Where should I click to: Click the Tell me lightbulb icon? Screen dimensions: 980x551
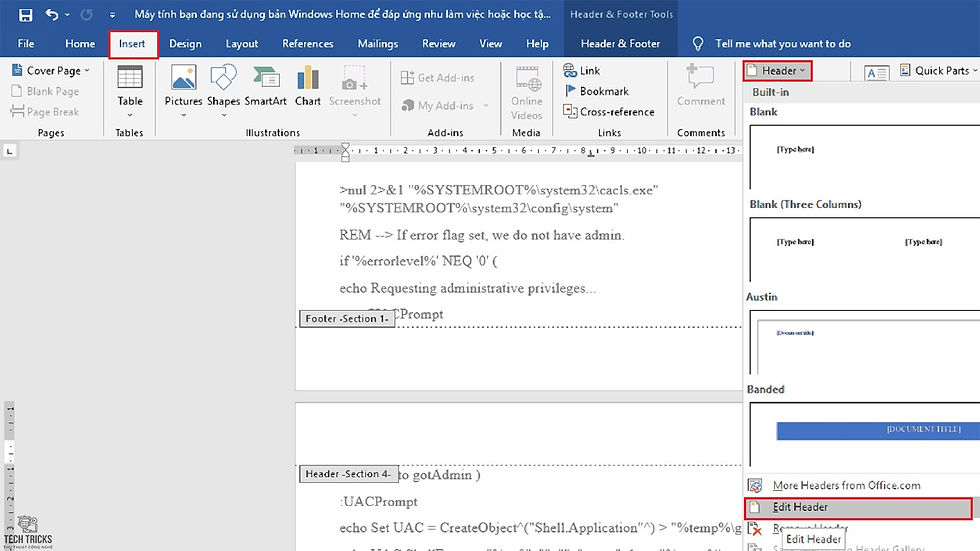point(698,44)
